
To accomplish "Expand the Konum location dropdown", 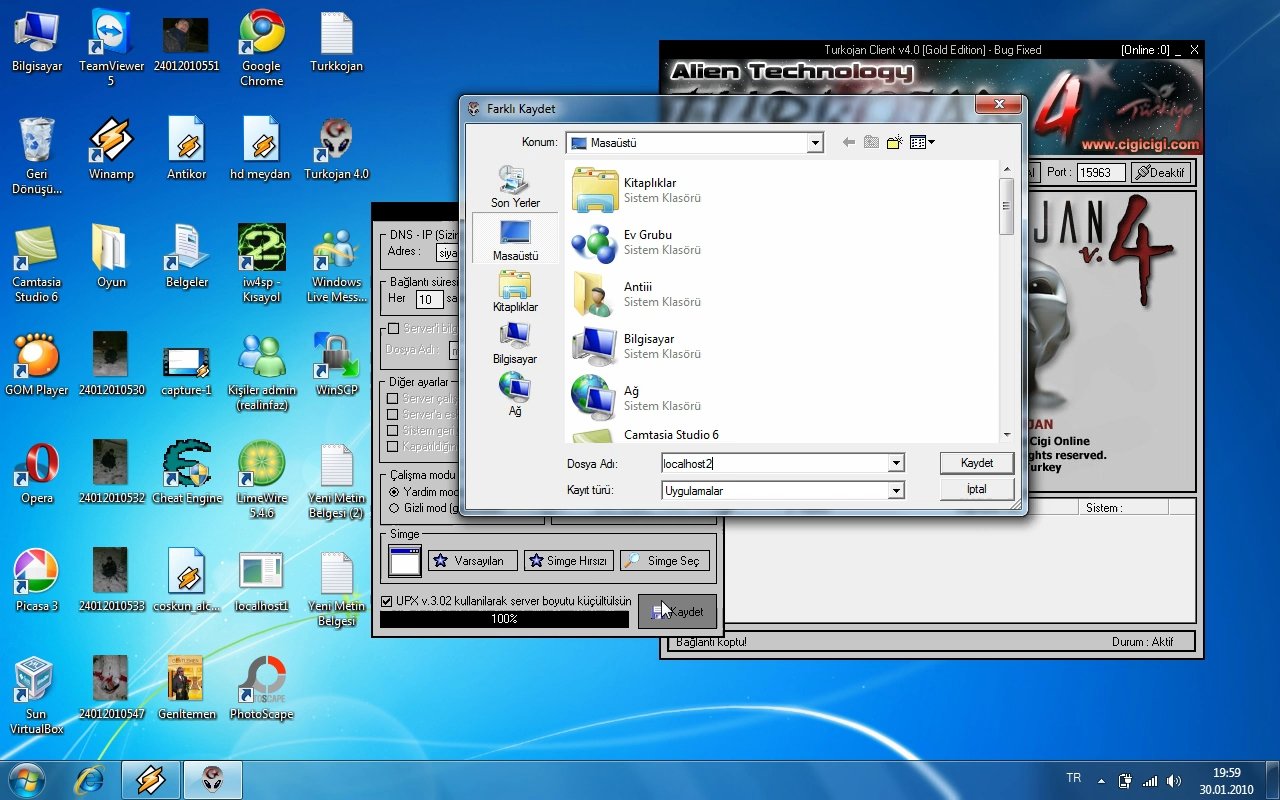I will click(x=815, y=143).
